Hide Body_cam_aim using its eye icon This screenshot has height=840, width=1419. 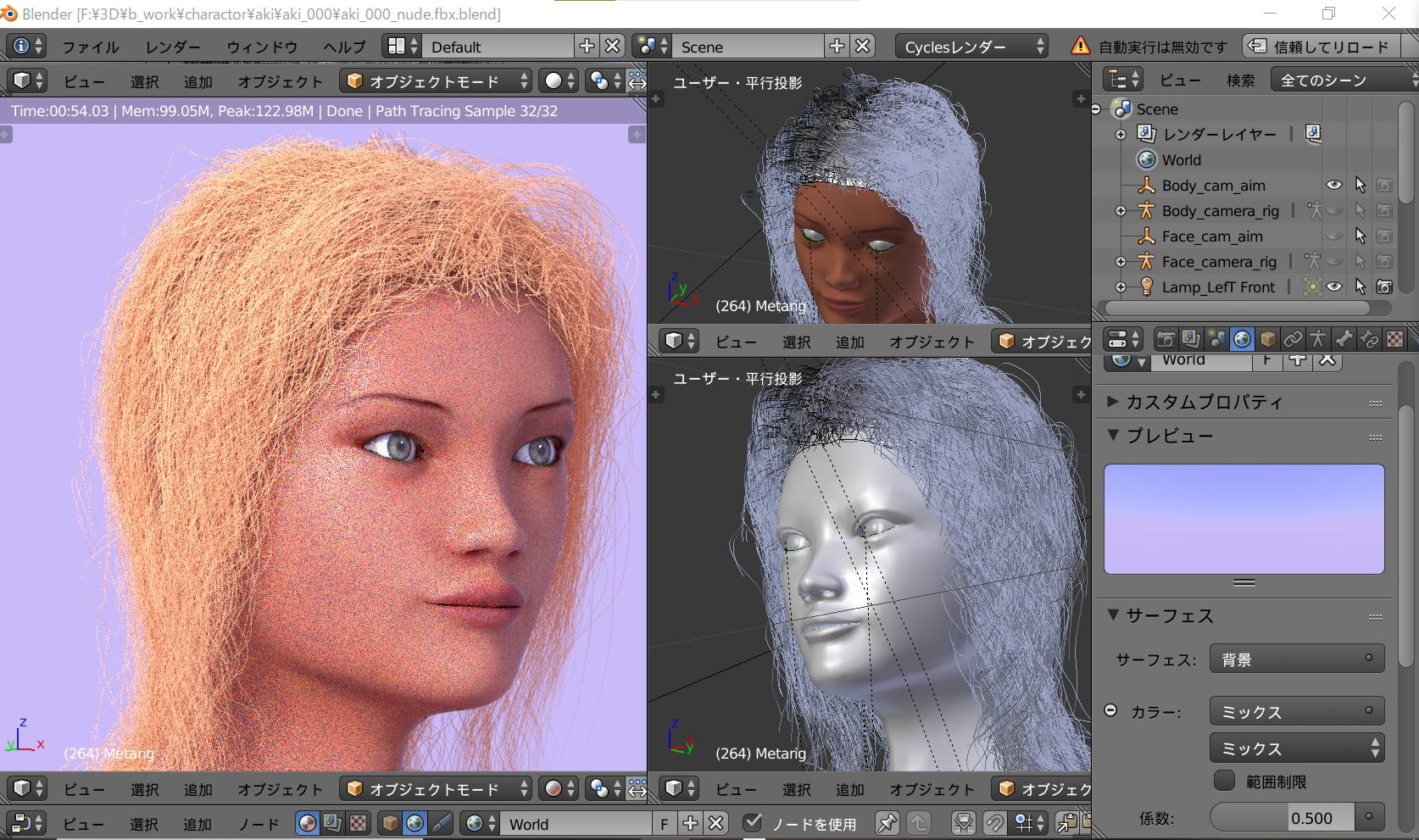(1334, 185)
